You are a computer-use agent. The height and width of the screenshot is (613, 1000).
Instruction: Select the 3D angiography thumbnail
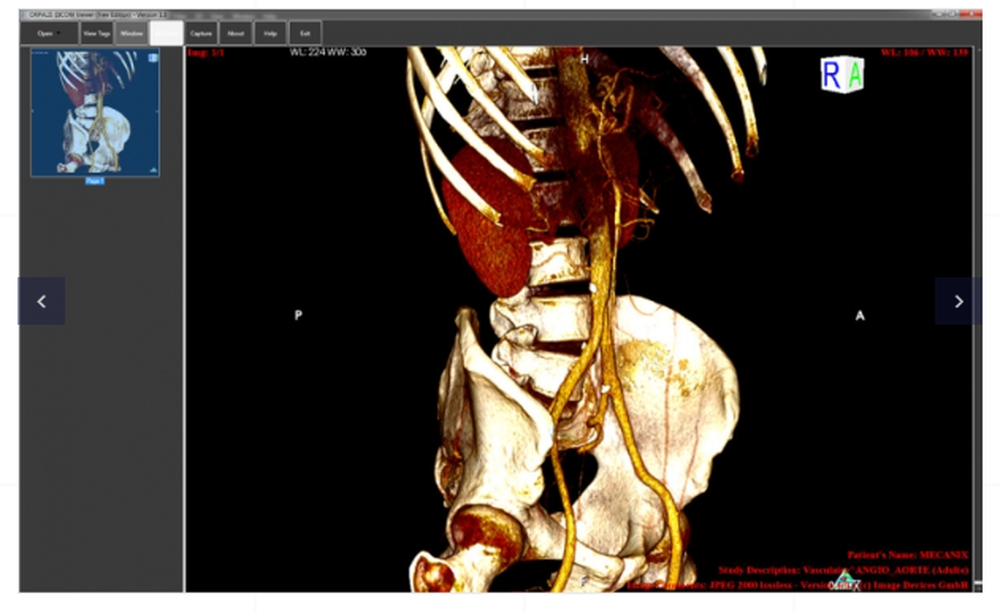95,113
